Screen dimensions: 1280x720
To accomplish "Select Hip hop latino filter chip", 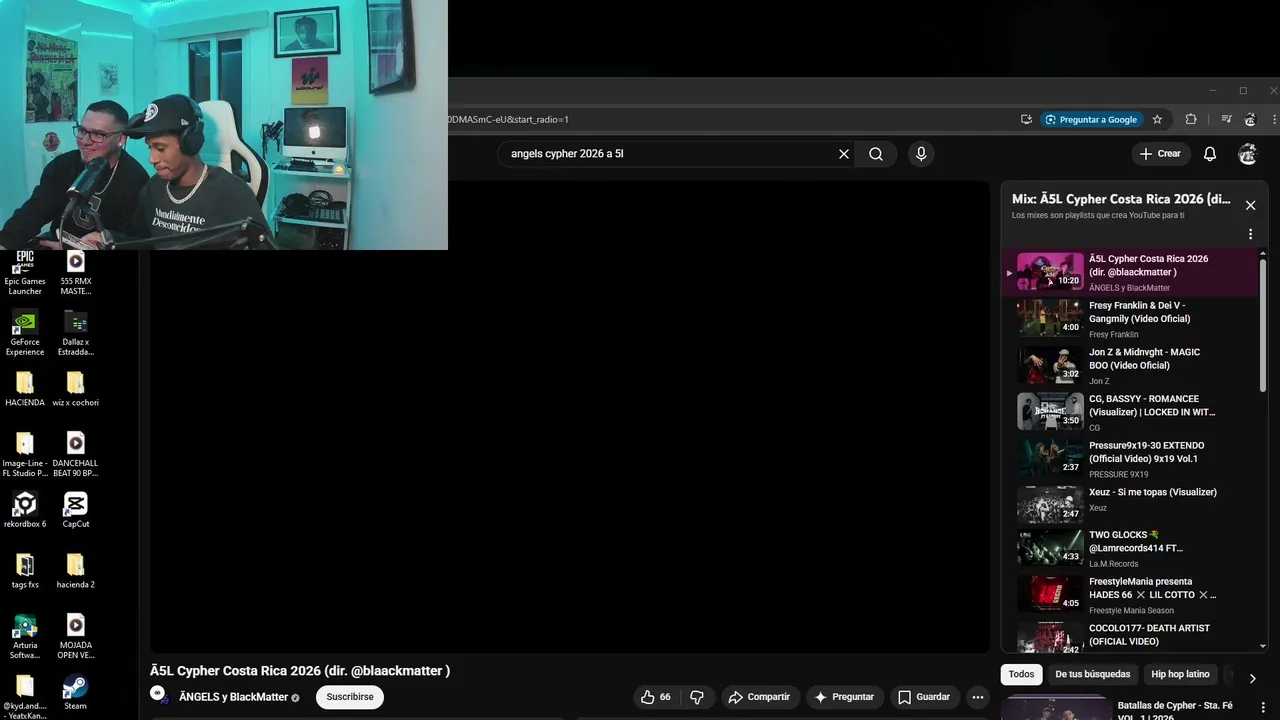I will coord(1180,674).
